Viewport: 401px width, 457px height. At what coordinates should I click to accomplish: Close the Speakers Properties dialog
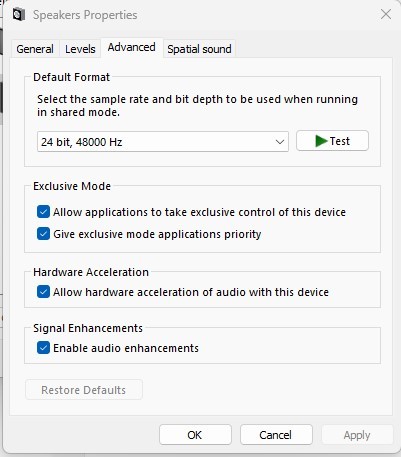coord(386,14)
